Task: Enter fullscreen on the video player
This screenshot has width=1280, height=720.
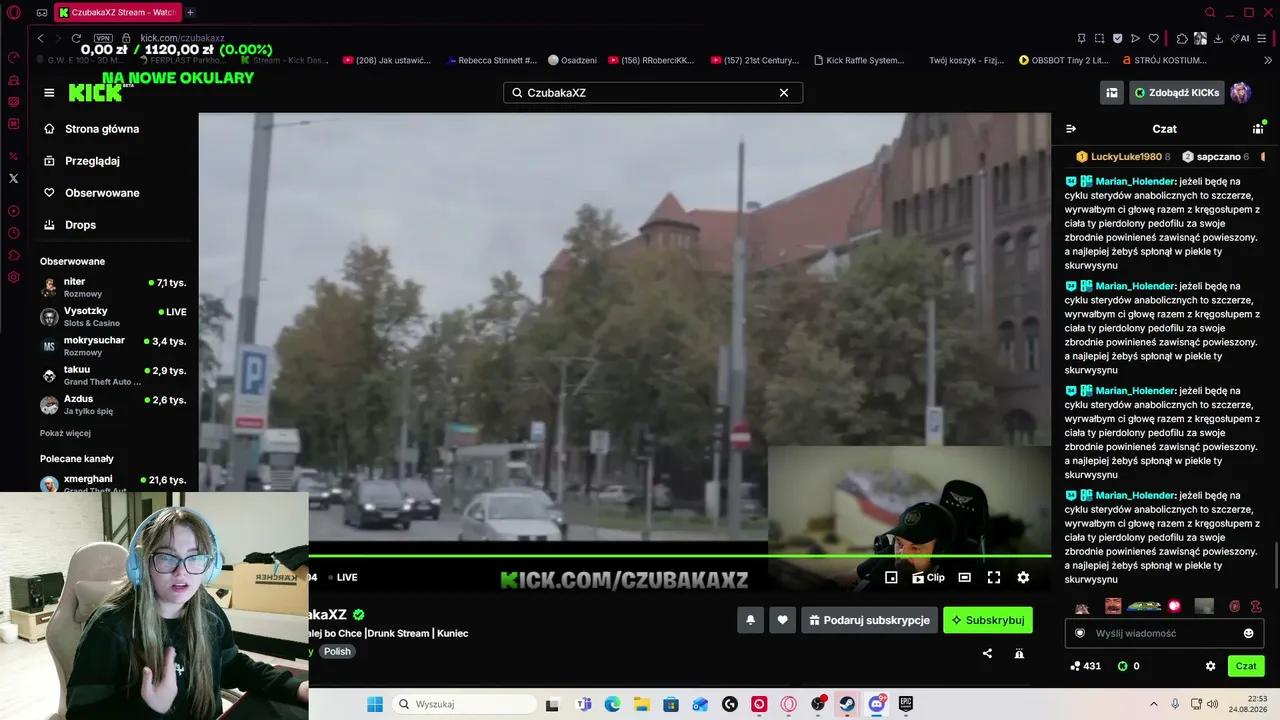Action: coord(994,577)
